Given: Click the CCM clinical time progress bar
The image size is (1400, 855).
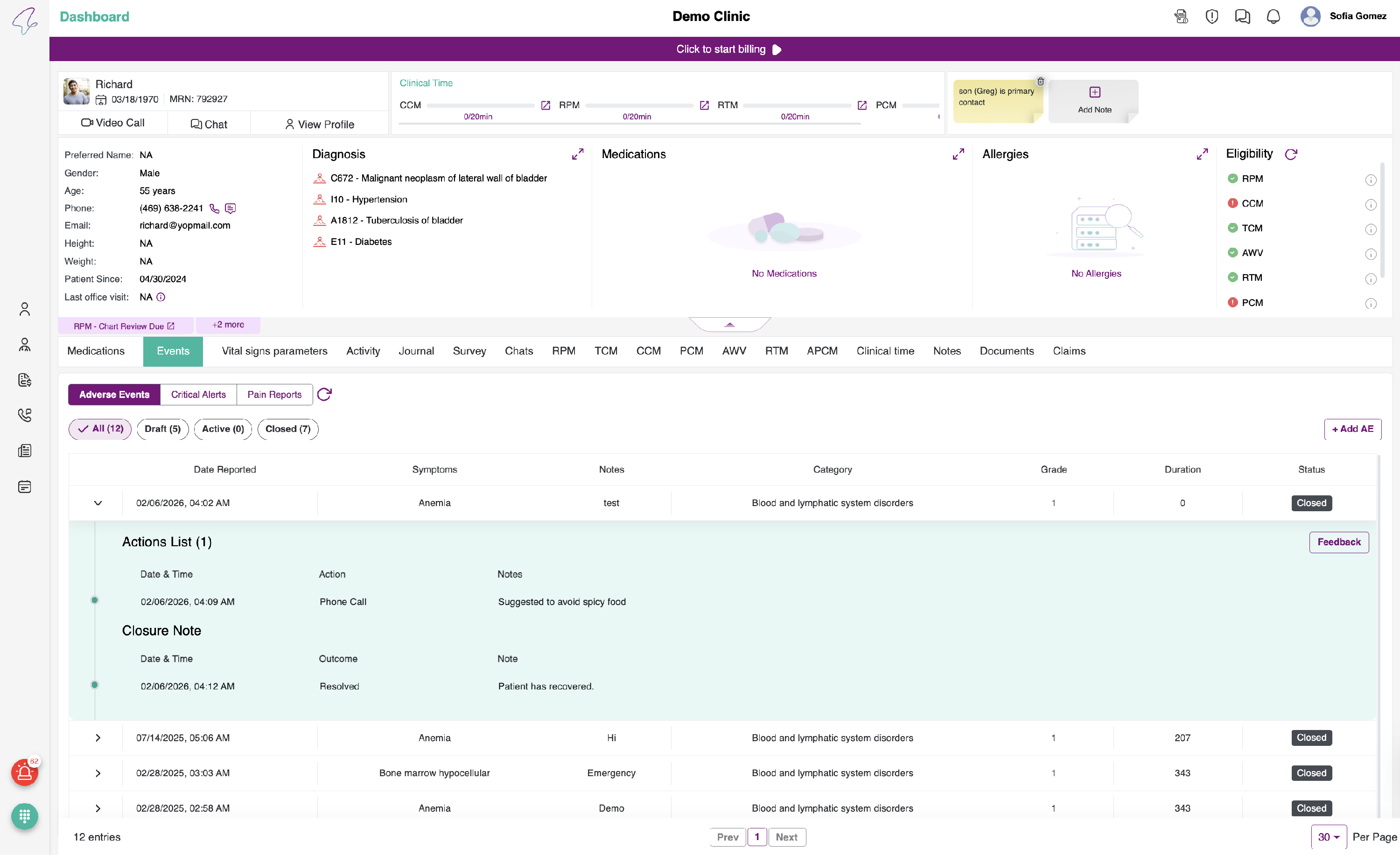Looking at the screenshot, I should pyautogui.click(x=480, y=105).
